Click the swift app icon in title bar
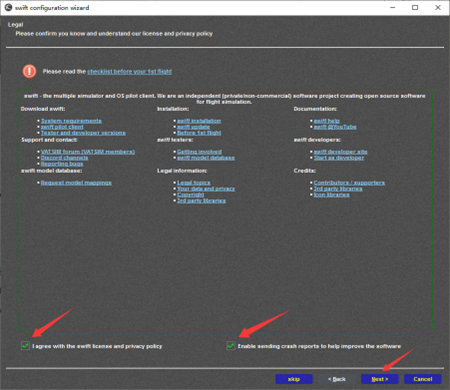450x390 pixels. pos(8,7)
